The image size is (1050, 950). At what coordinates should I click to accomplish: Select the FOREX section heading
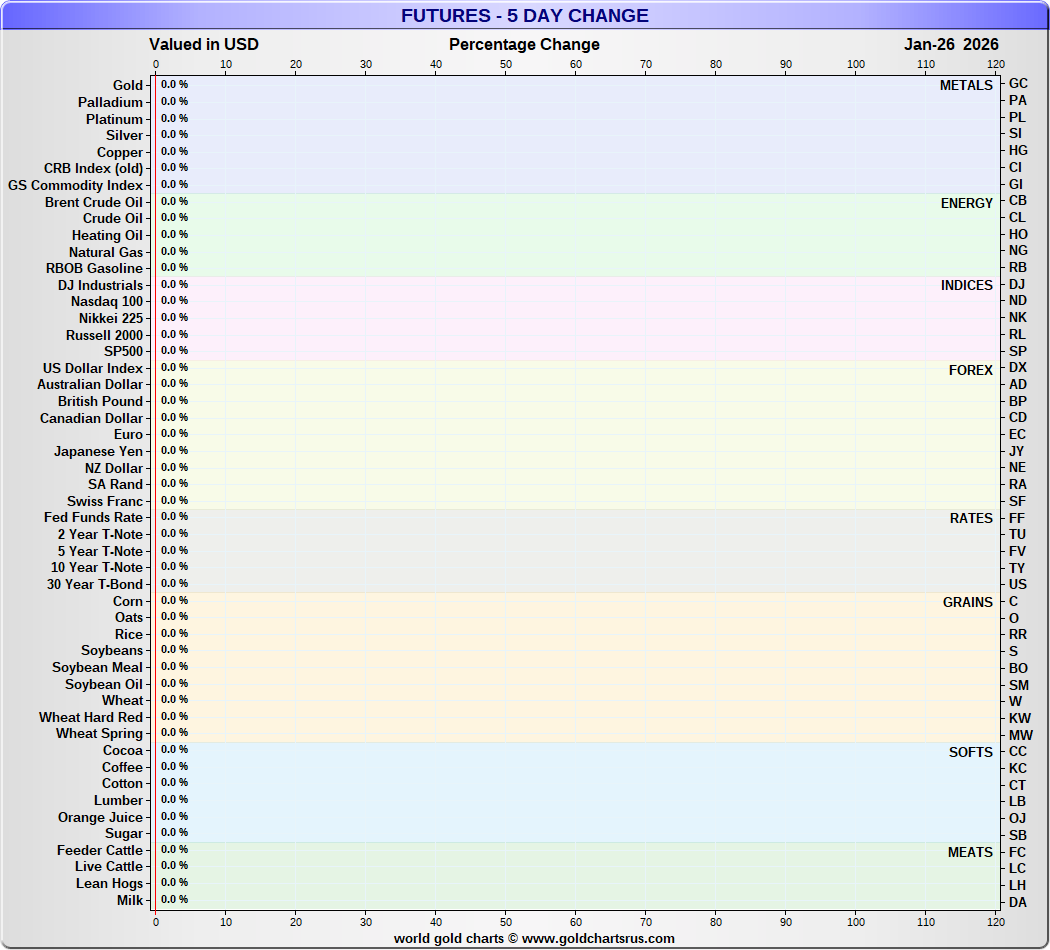(x=971, y=370)
